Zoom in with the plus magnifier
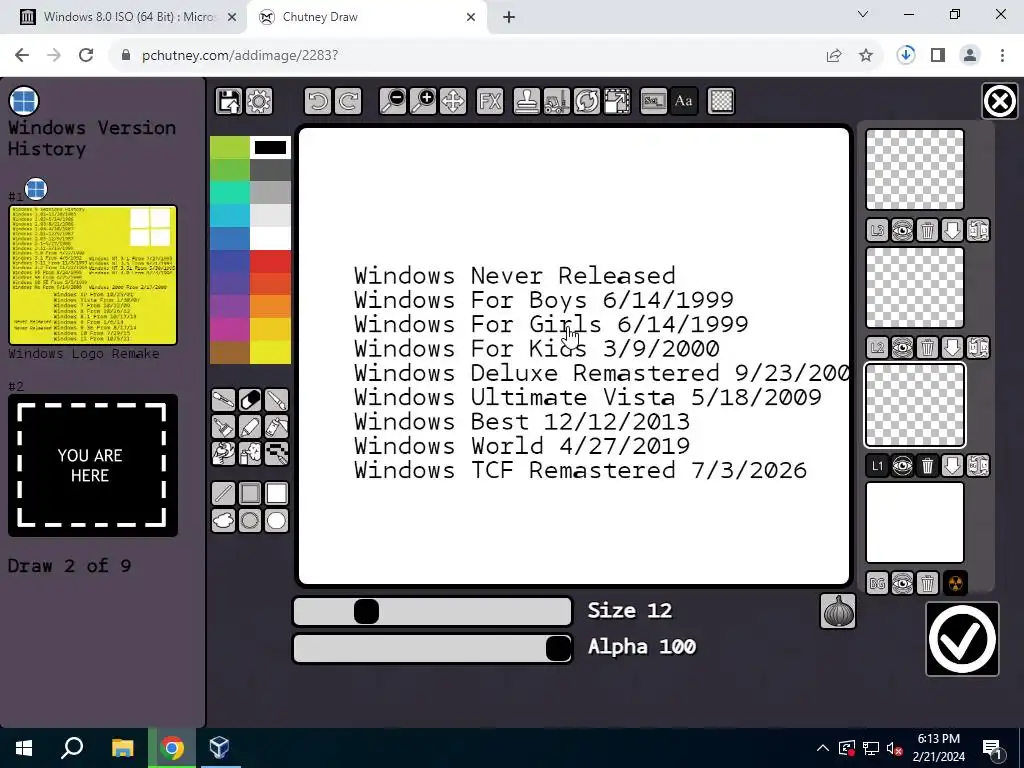 pos(423,101)
